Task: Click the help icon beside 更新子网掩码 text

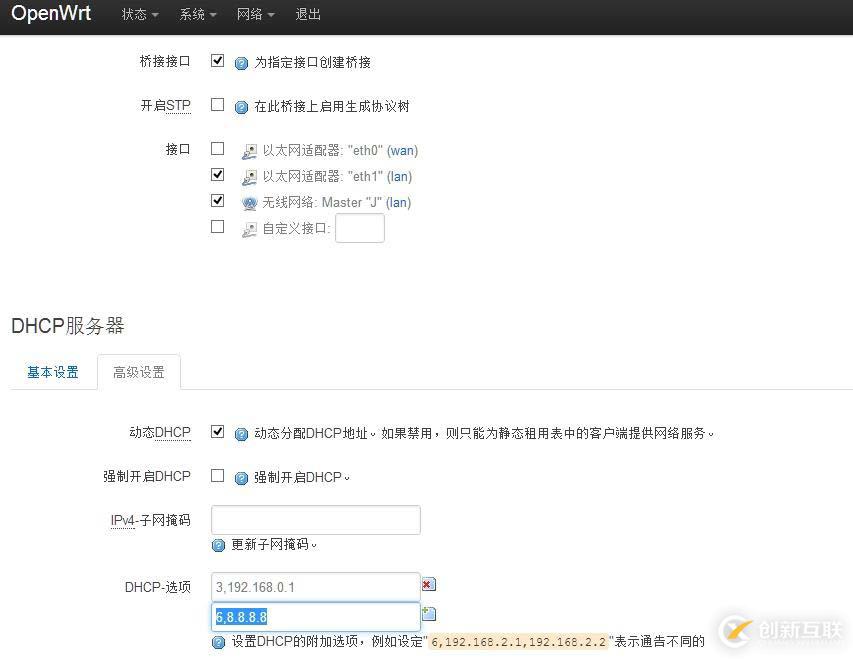Action: click(x=218, y=544)
